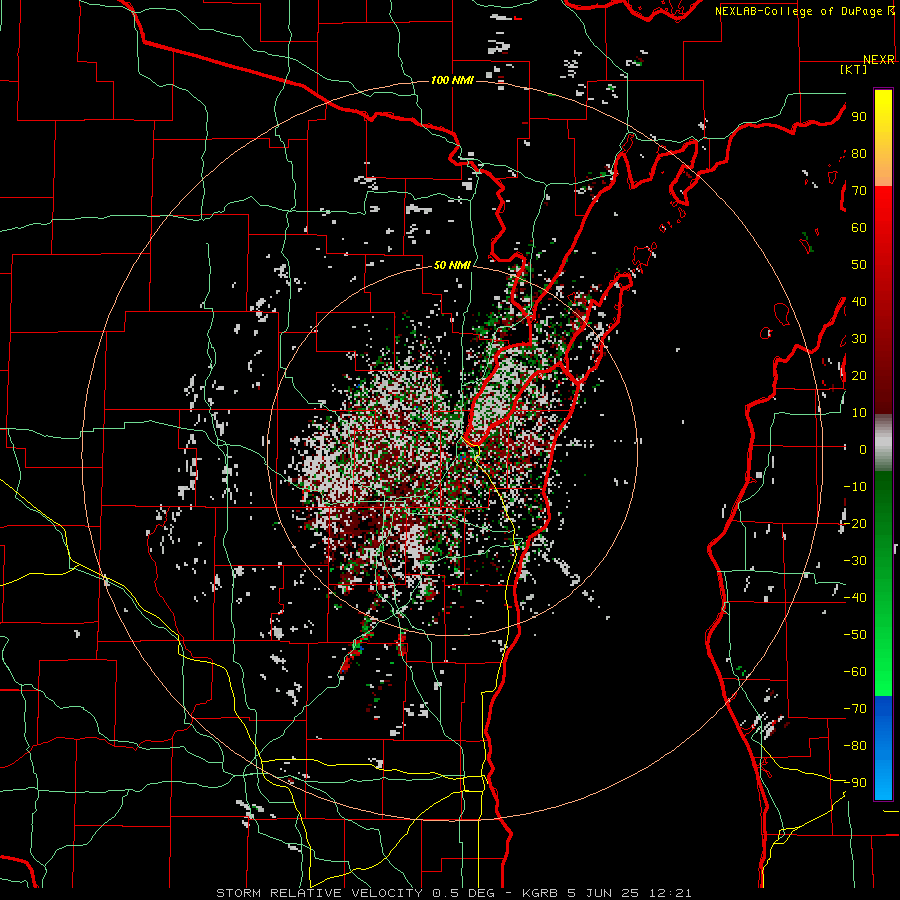The image size is (900, 900).
Task: Pick the bright red segment of the color bar
Action: (883, 210)
